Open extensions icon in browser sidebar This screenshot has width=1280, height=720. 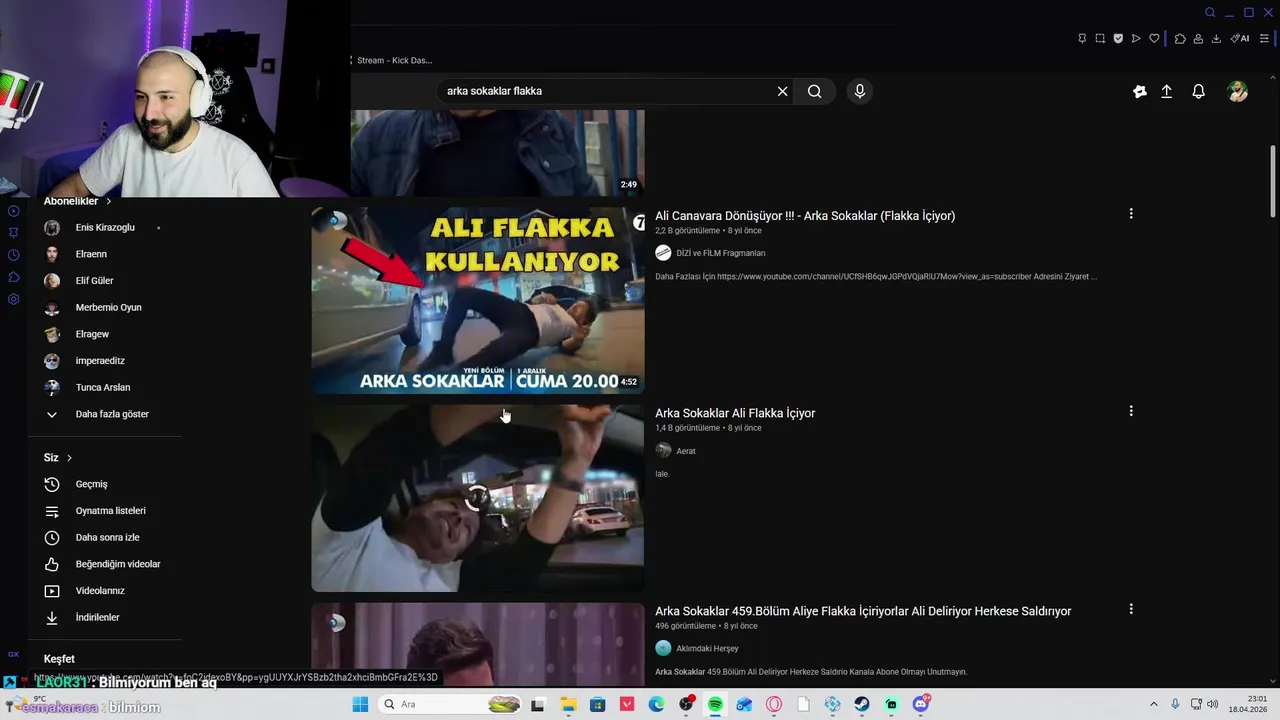click(x=13, y=277)
